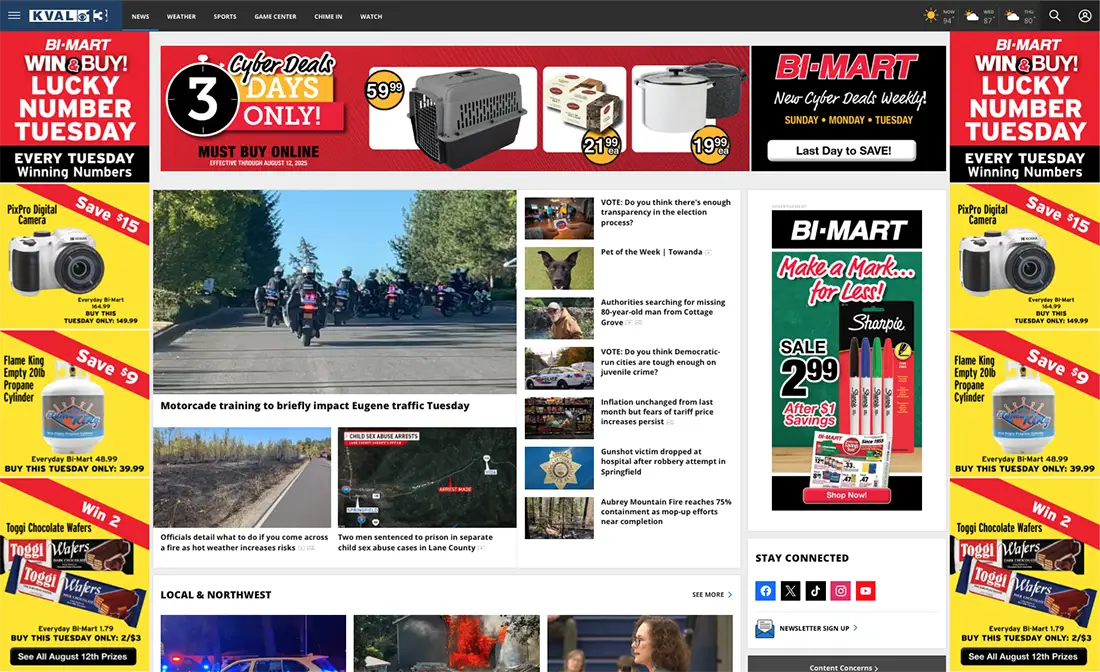The width and height of the screenshot is (1100, 672).
Task: Open Pet of the Week Towanda link
Action: [x=651, y=252]
